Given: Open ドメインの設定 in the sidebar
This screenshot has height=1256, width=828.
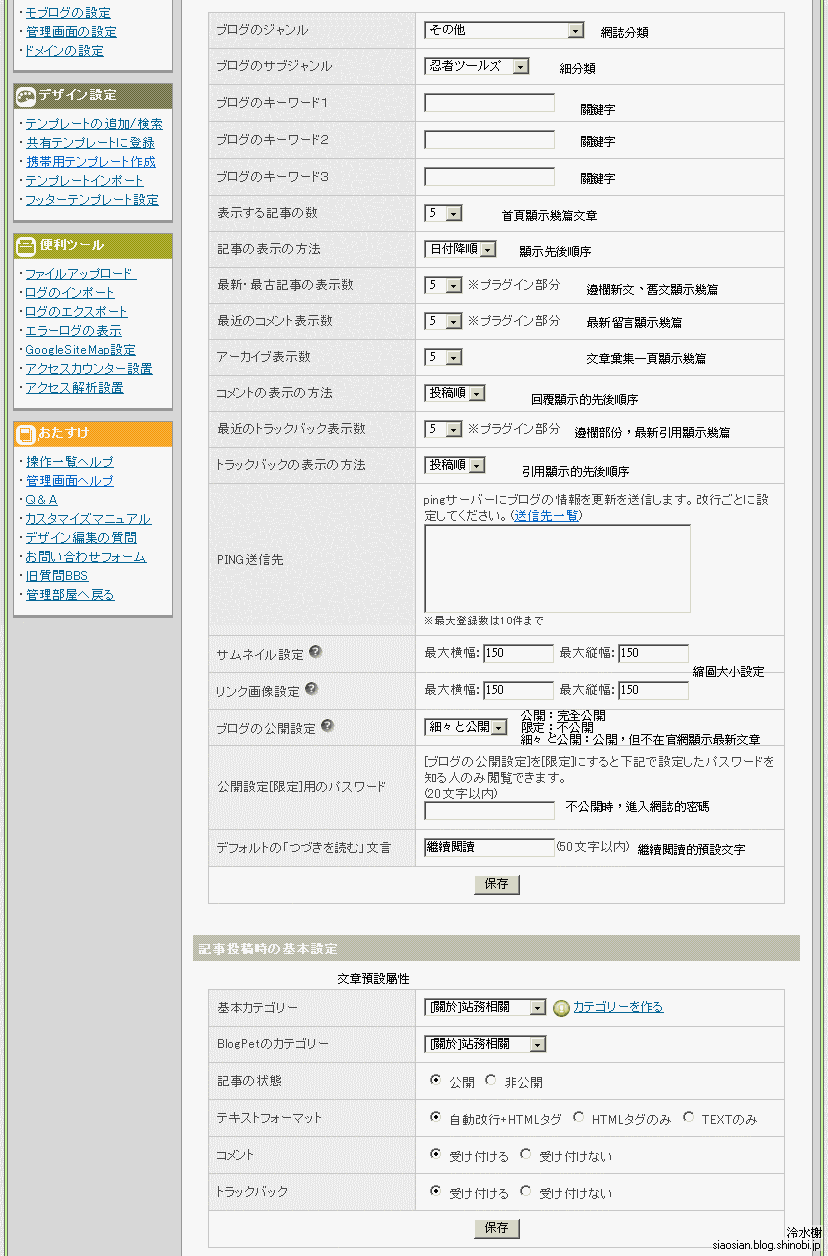Looking at the screenshot, I should (x=64, y=51).
